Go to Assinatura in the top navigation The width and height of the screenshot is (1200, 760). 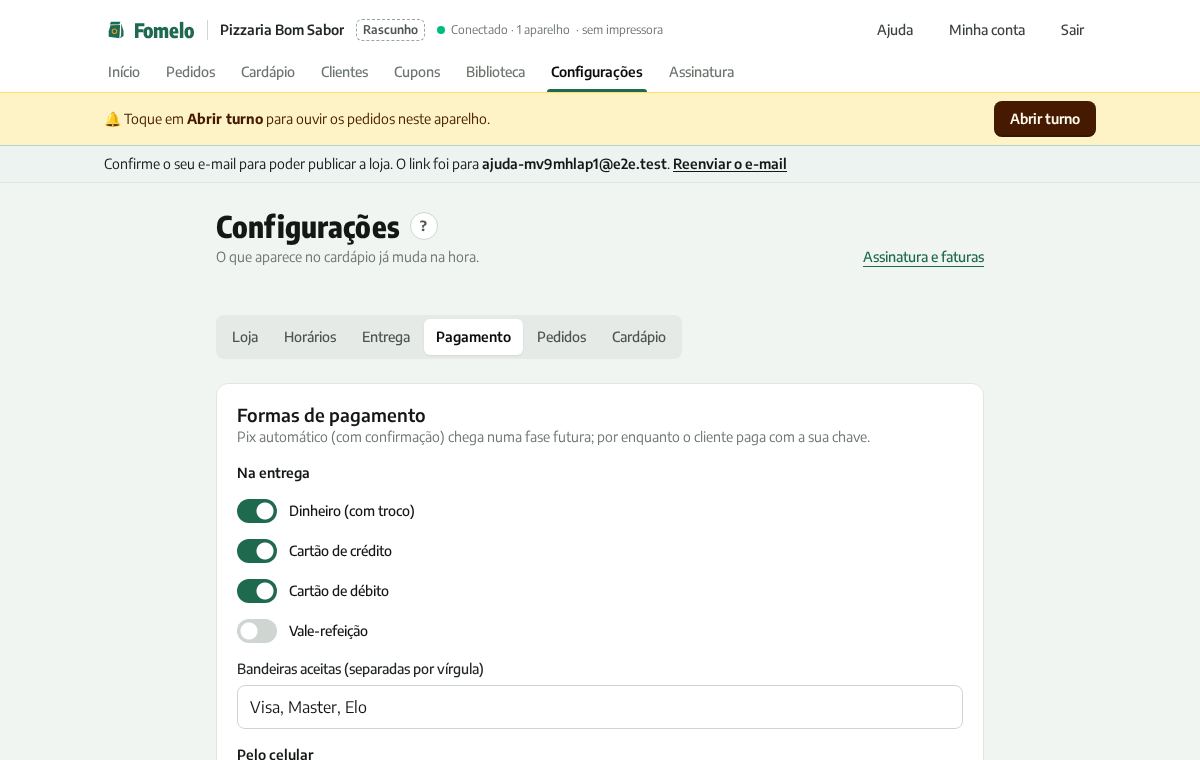(x=702, y=72)
